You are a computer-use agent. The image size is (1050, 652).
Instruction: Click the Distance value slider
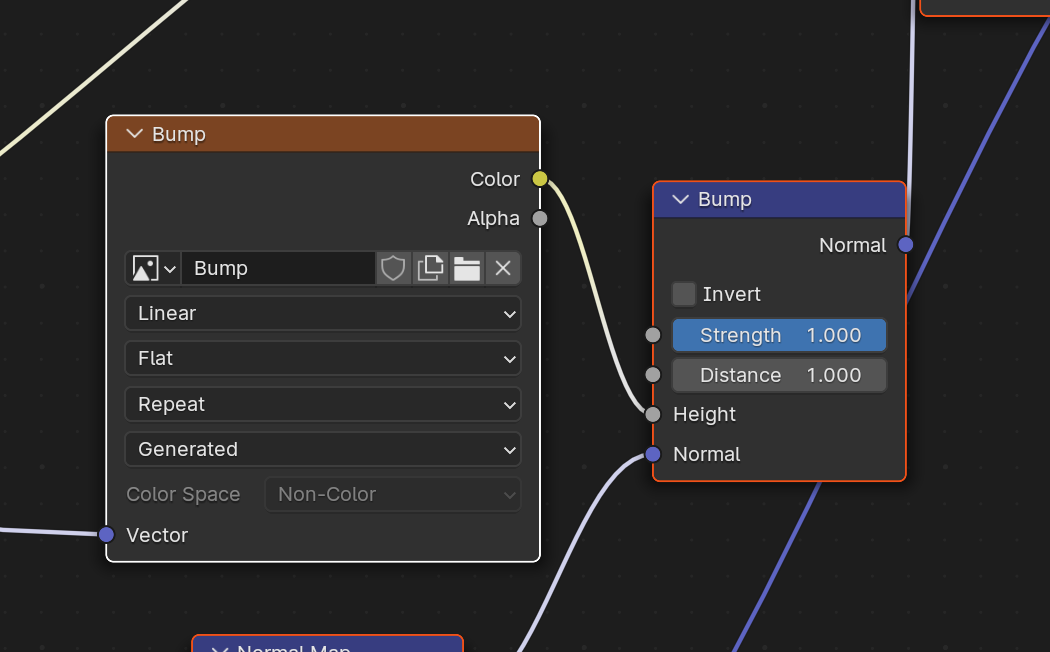(779, 375)
